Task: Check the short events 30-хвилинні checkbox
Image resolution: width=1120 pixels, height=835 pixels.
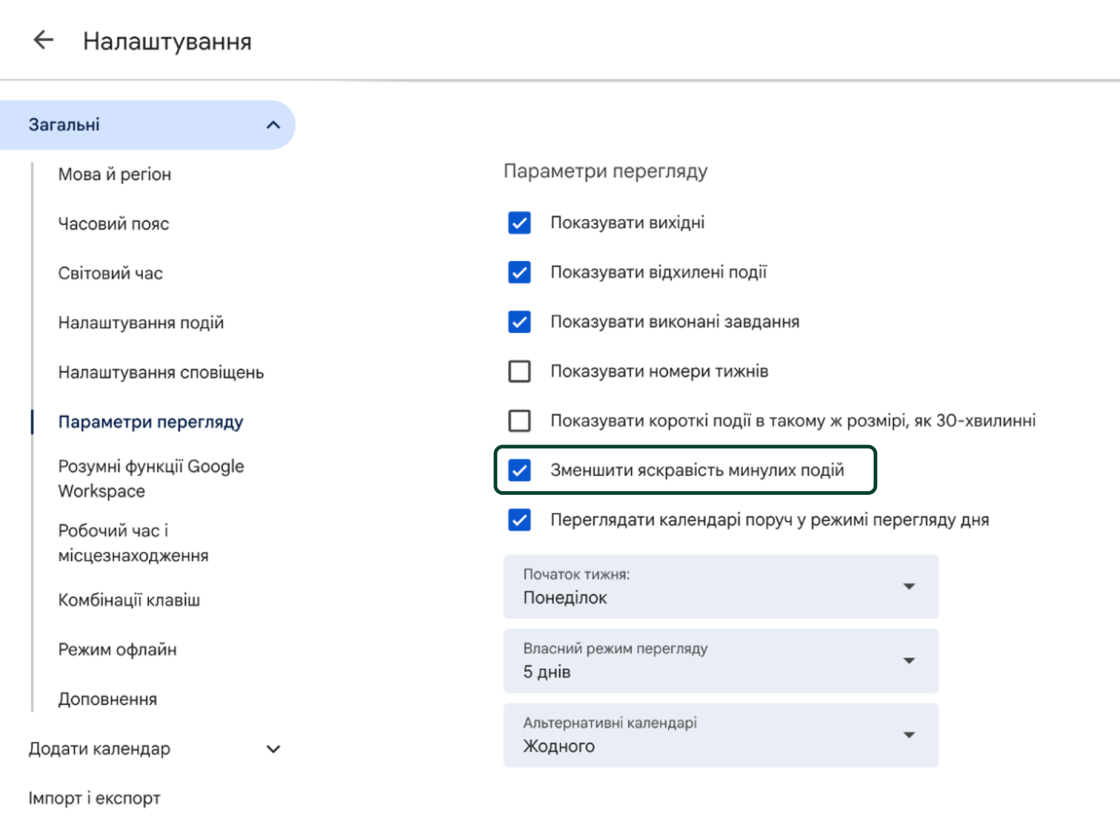Action: 519,421
